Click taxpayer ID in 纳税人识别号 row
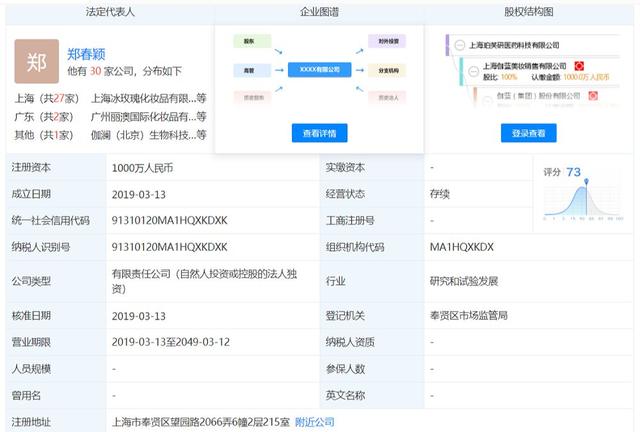640x432 pixels. tap(169, 247)
